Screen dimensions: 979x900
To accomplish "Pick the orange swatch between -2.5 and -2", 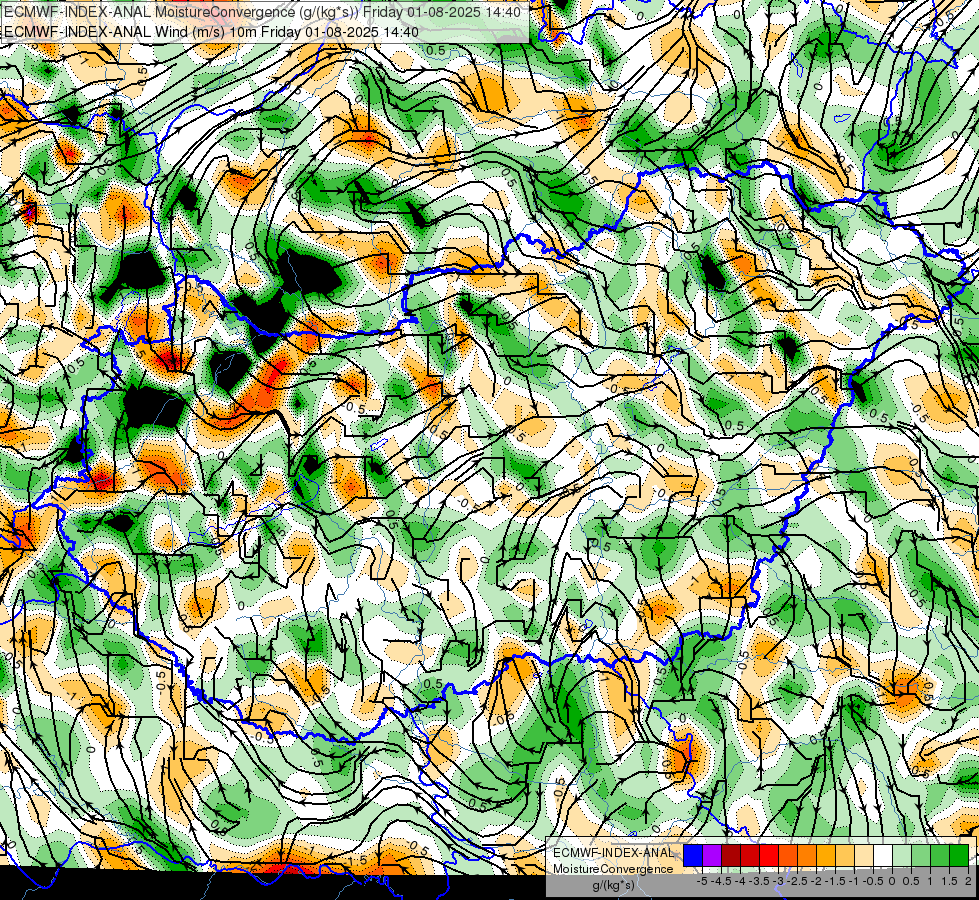I will pos(807,855).
